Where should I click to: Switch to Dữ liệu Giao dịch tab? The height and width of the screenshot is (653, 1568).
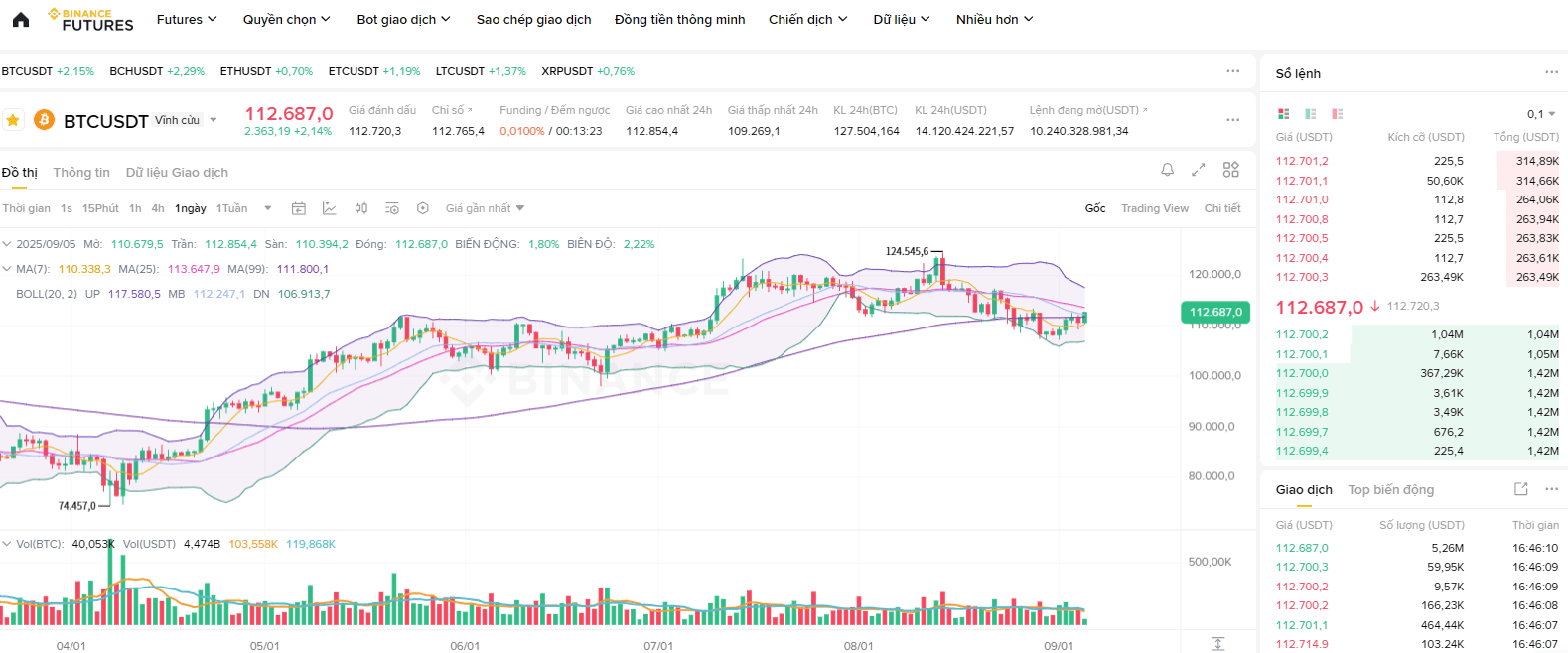click(x=177, y=172)
